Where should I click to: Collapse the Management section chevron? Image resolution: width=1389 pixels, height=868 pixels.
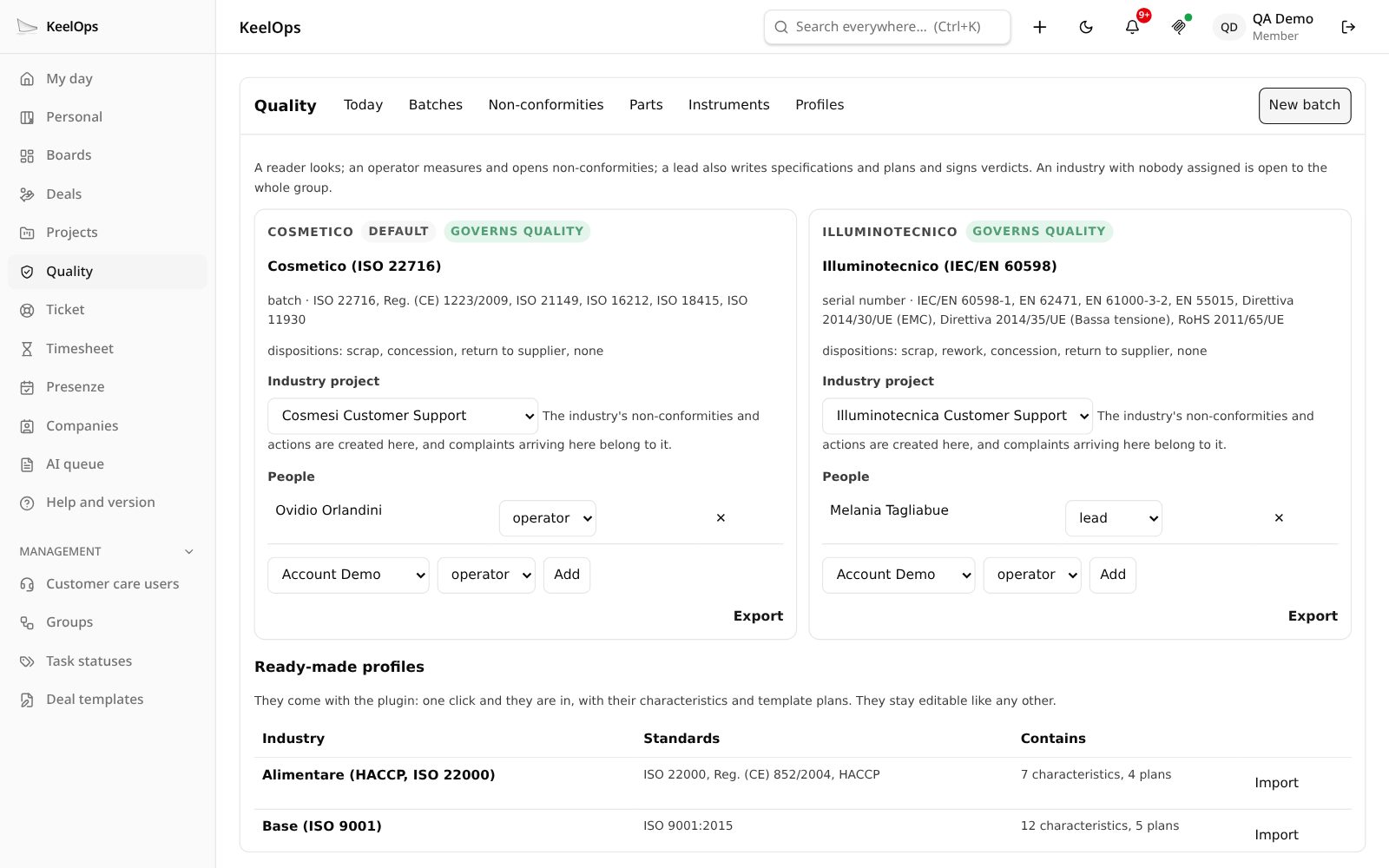pyautogui.click(x=189, y=552)
